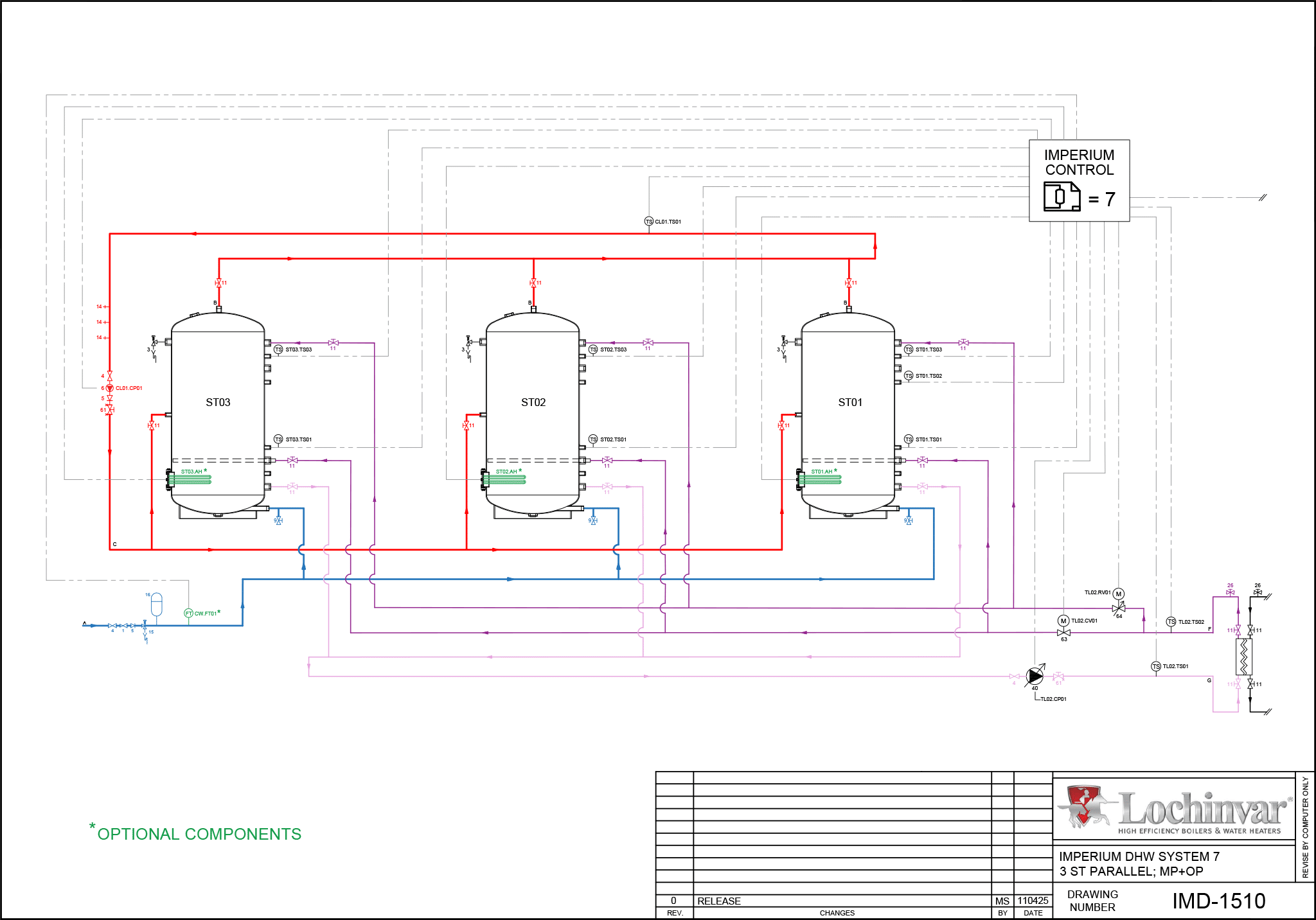Select the ST02.TS03 sensor symbol

593,349
